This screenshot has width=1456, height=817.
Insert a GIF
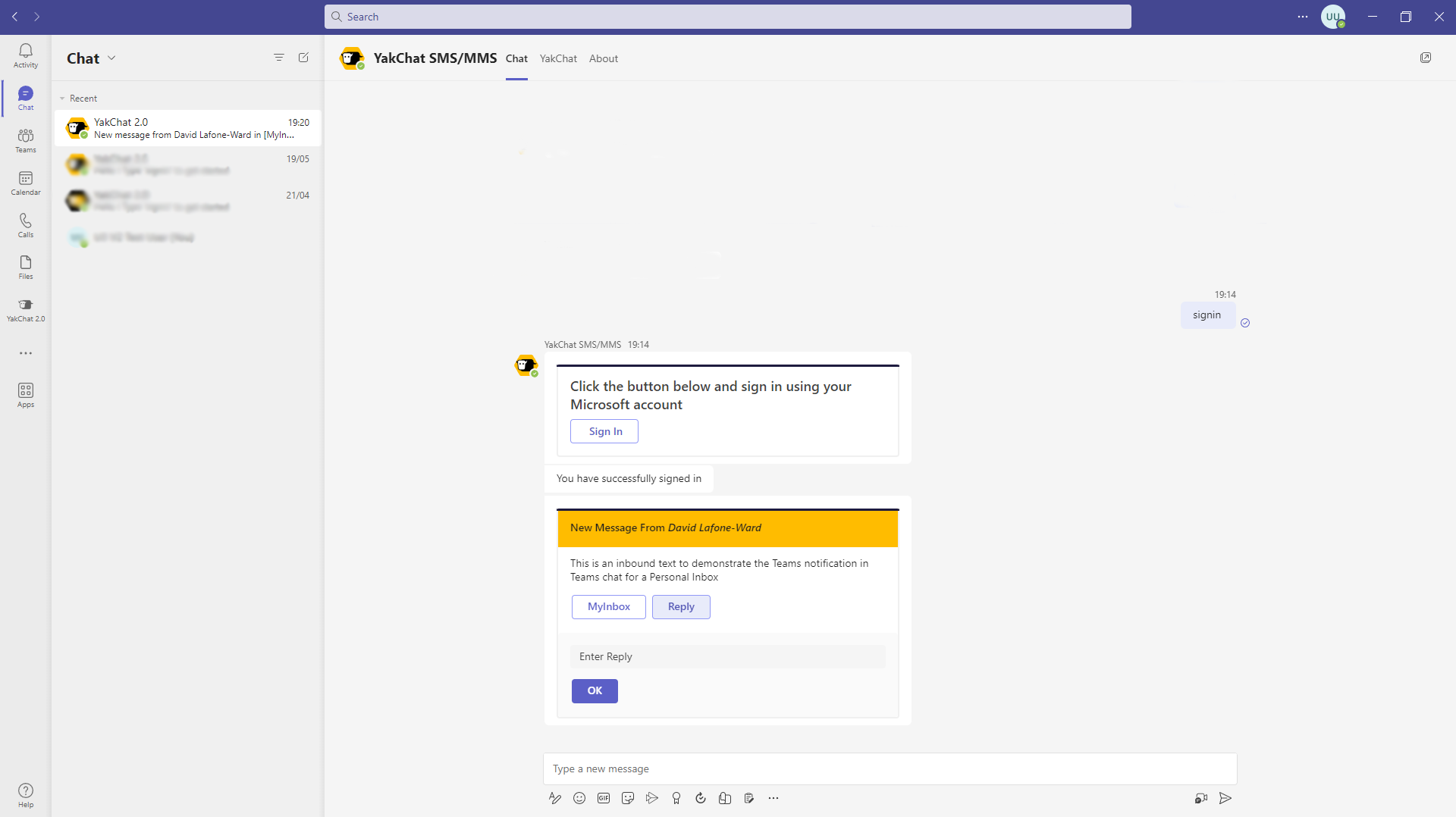click(x=604, y=798)
